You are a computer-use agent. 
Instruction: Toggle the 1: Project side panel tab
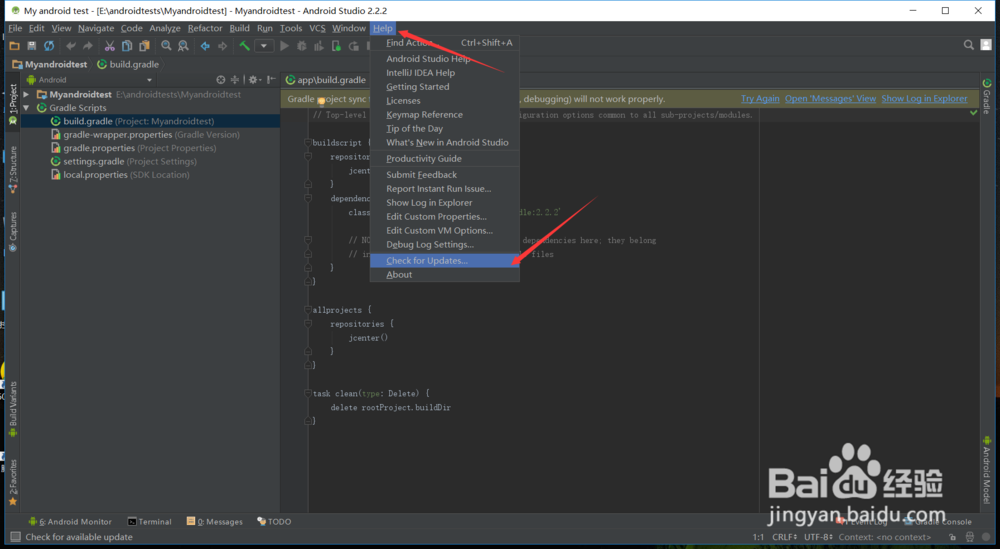(13, 104)
